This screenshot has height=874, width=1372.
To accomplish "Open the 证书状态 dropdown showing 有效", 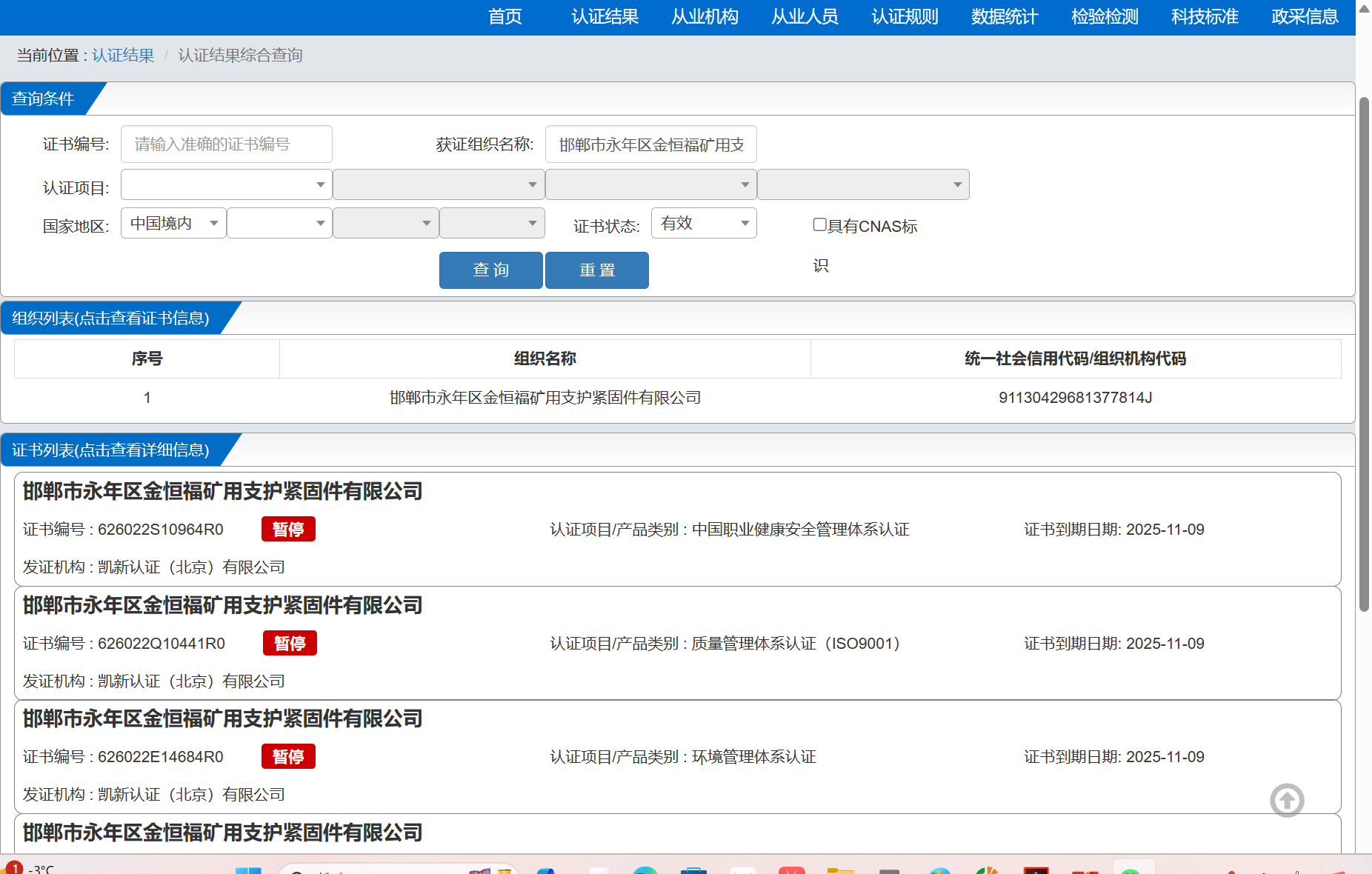I will click(x=704, y=223).
